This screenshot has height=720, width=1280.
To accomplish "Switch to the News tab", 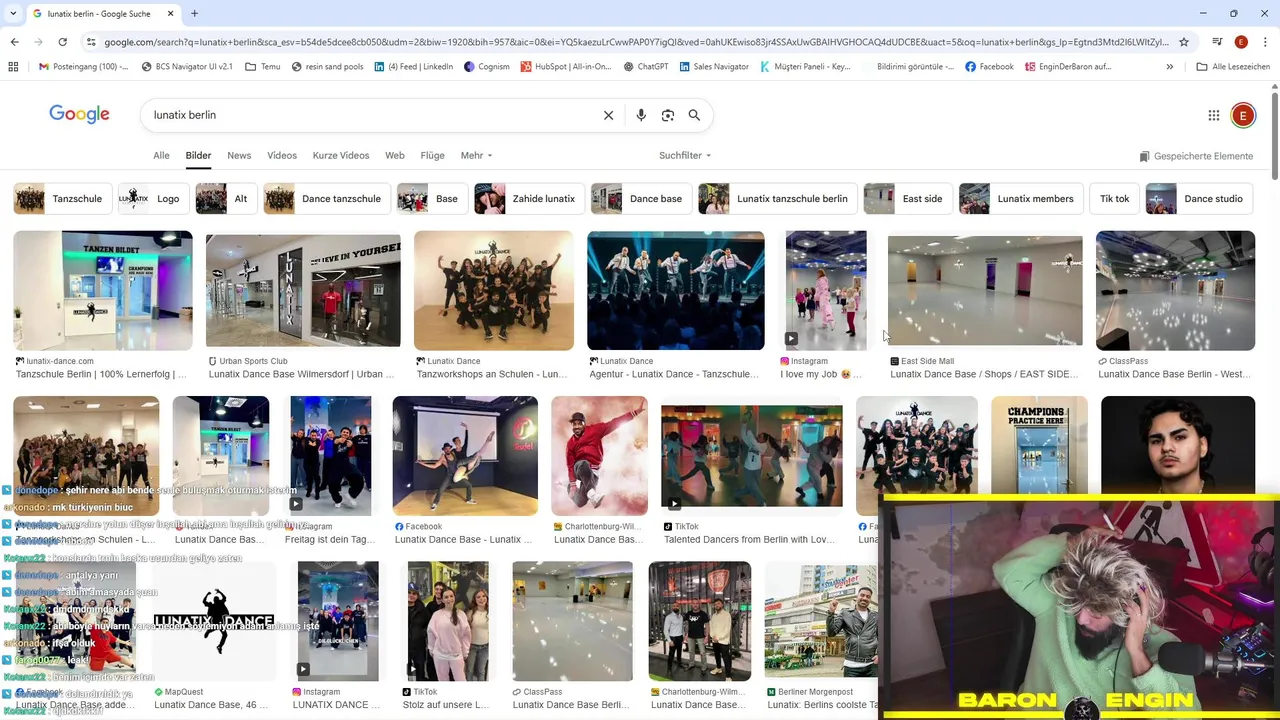I will click(239, 155).
